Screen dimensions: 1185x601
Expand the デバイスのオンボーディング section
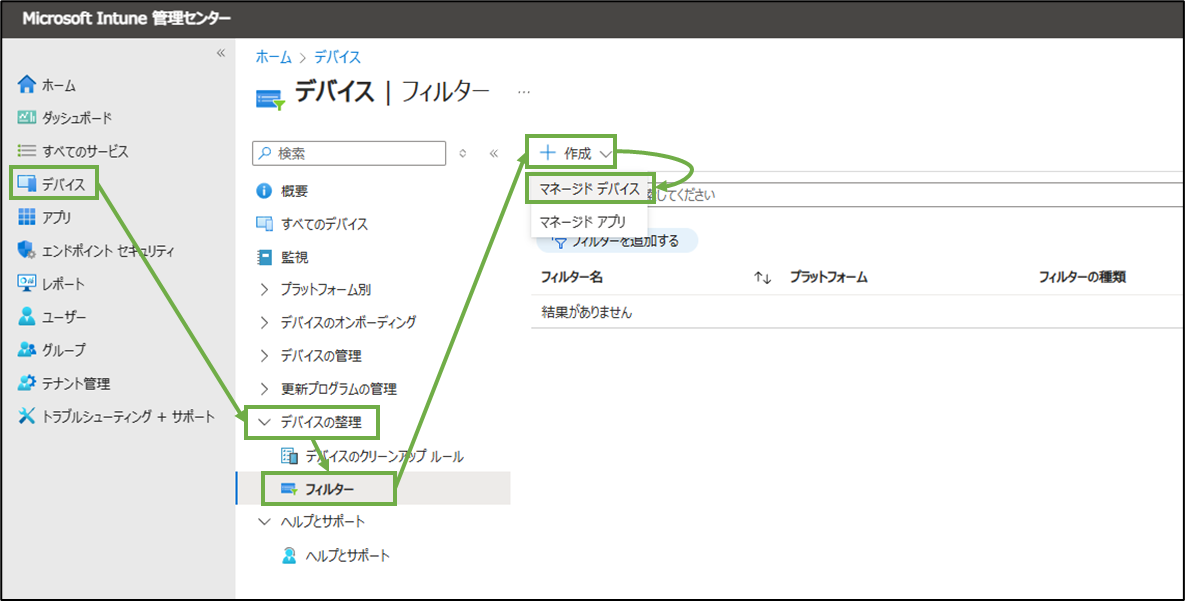[264, 323]
